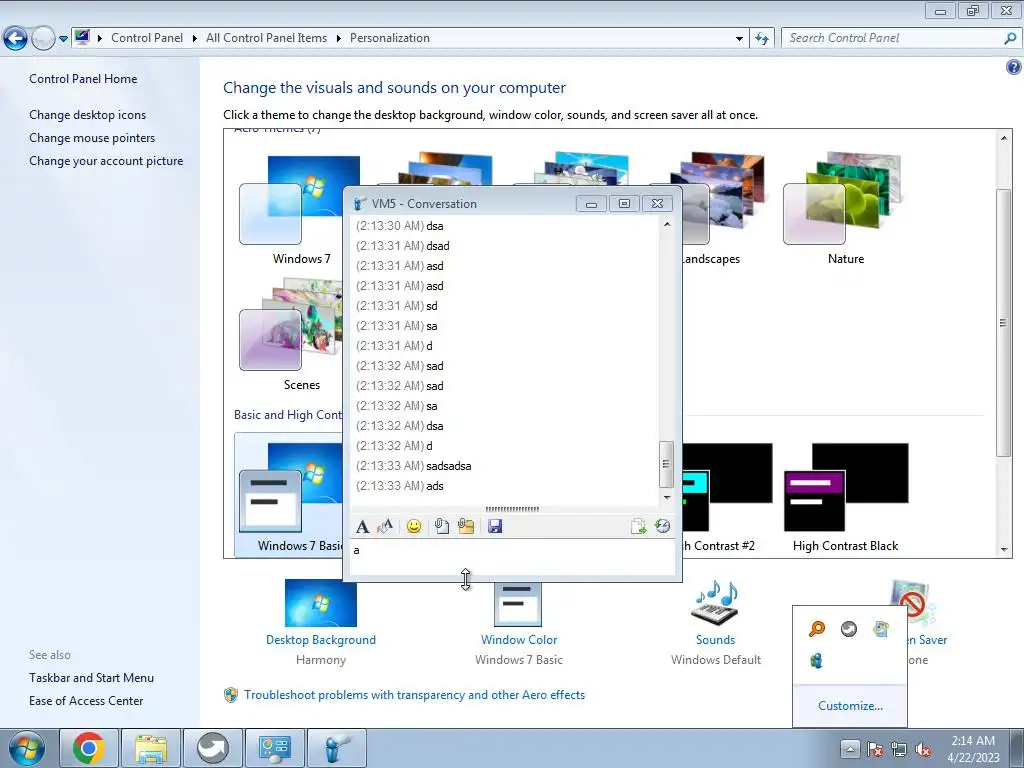Click Personalization in the breadcrumb
Viewport: 1024px width, 768px height.
pos(390,38)
